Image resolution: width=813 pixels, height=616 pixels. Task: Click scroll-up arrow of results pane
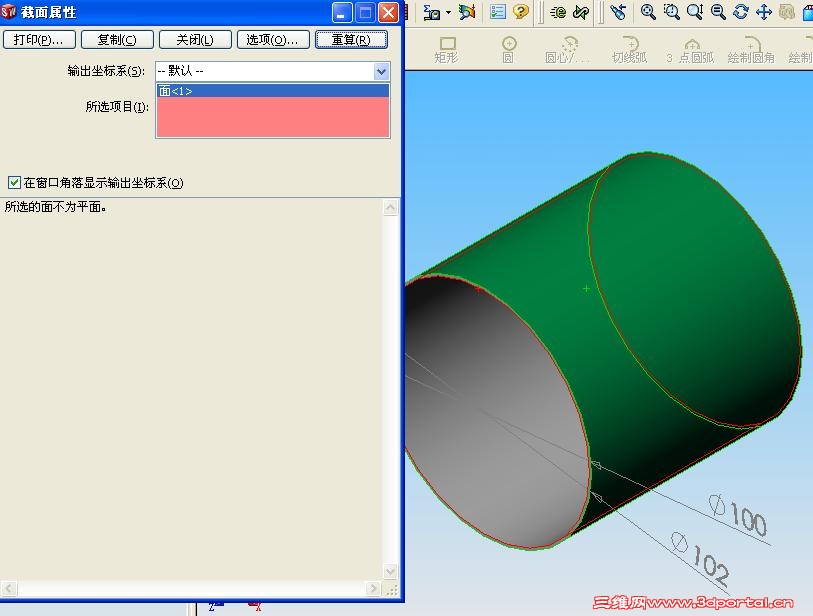(390, 208)
